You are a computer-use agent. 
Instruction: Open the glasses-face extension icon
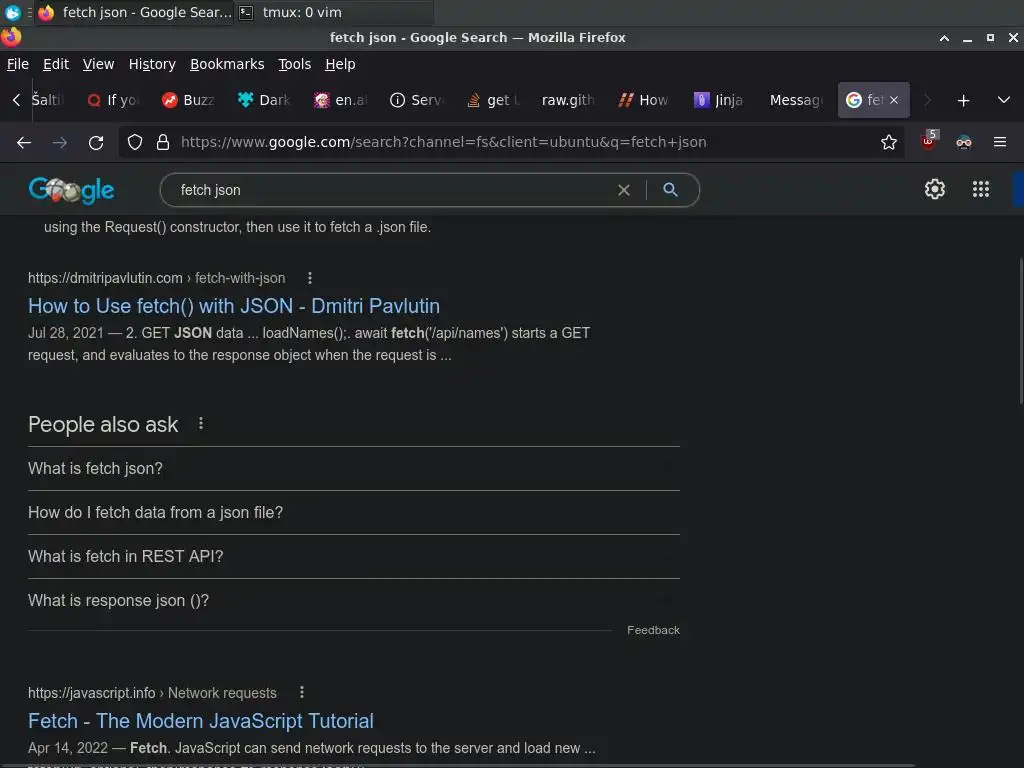pos(964,142)
